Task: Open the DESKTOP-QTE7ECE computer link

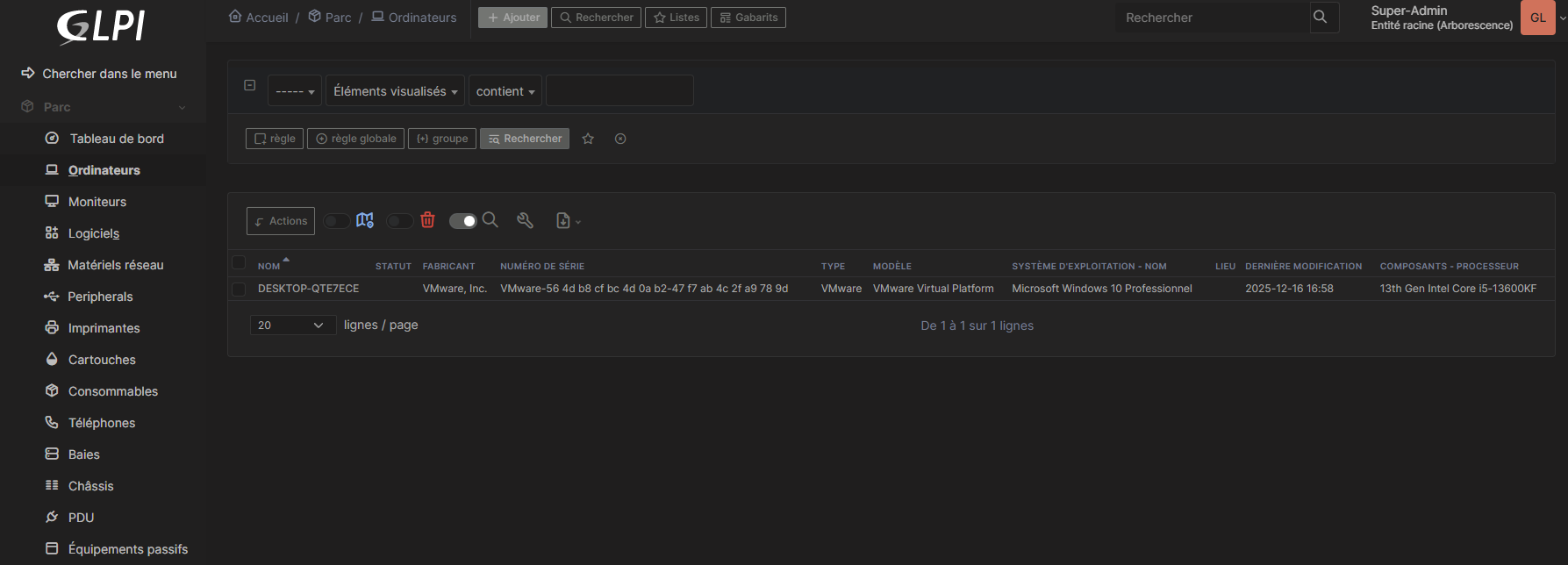Action: coord(308,289)
